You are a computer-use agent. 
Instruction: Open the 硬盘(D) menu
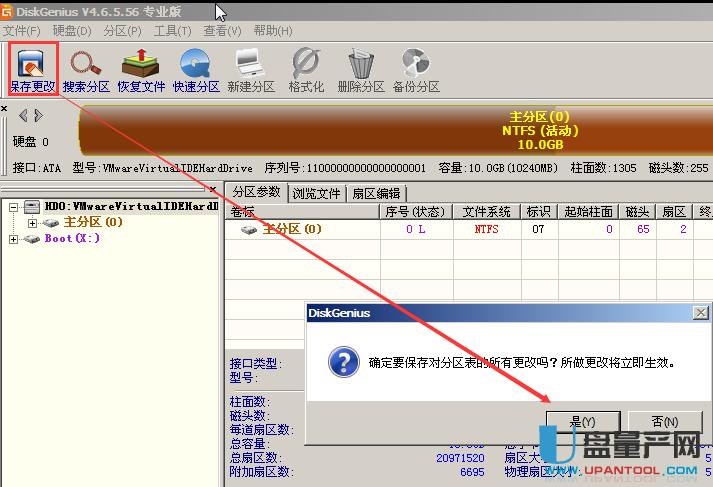72,31
